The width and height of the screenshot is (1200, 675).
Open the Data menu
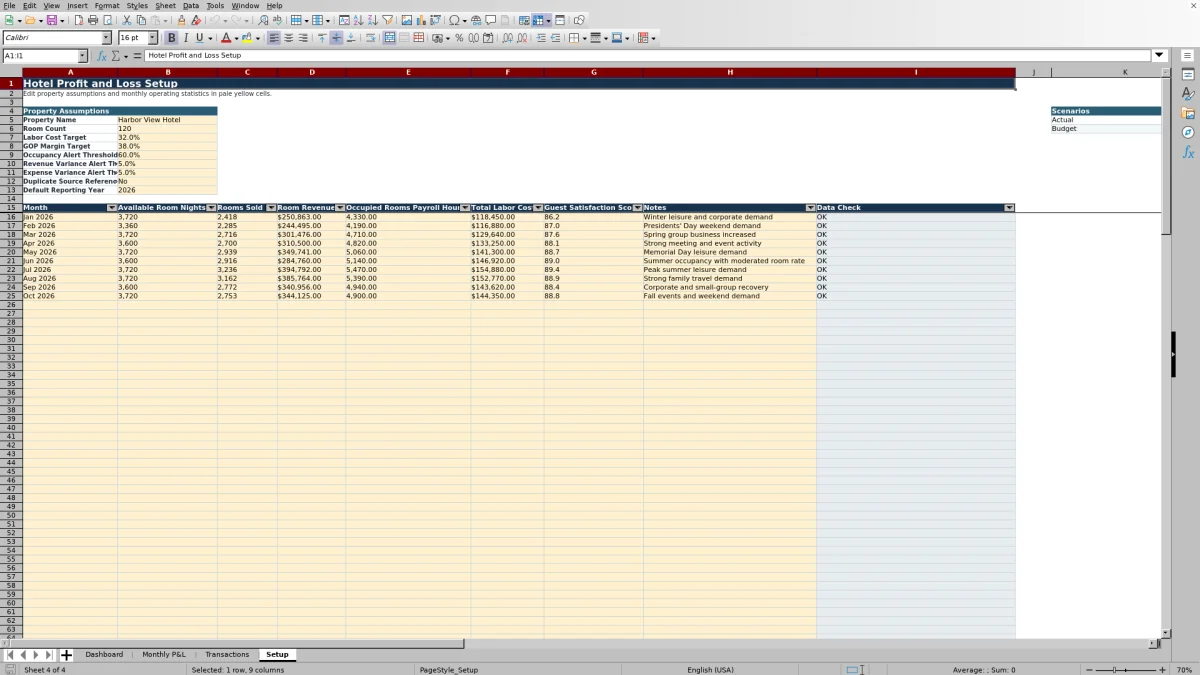191,6
